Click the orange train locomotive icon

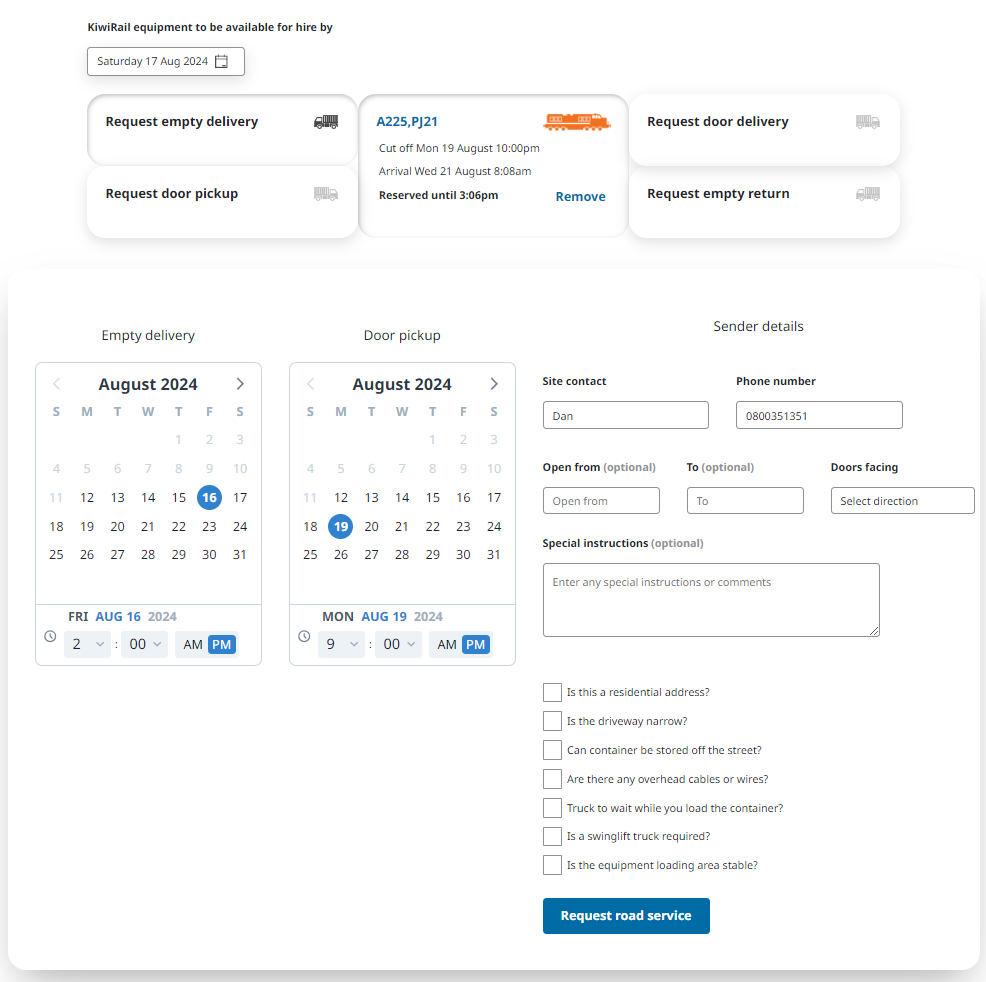[577, 122]
